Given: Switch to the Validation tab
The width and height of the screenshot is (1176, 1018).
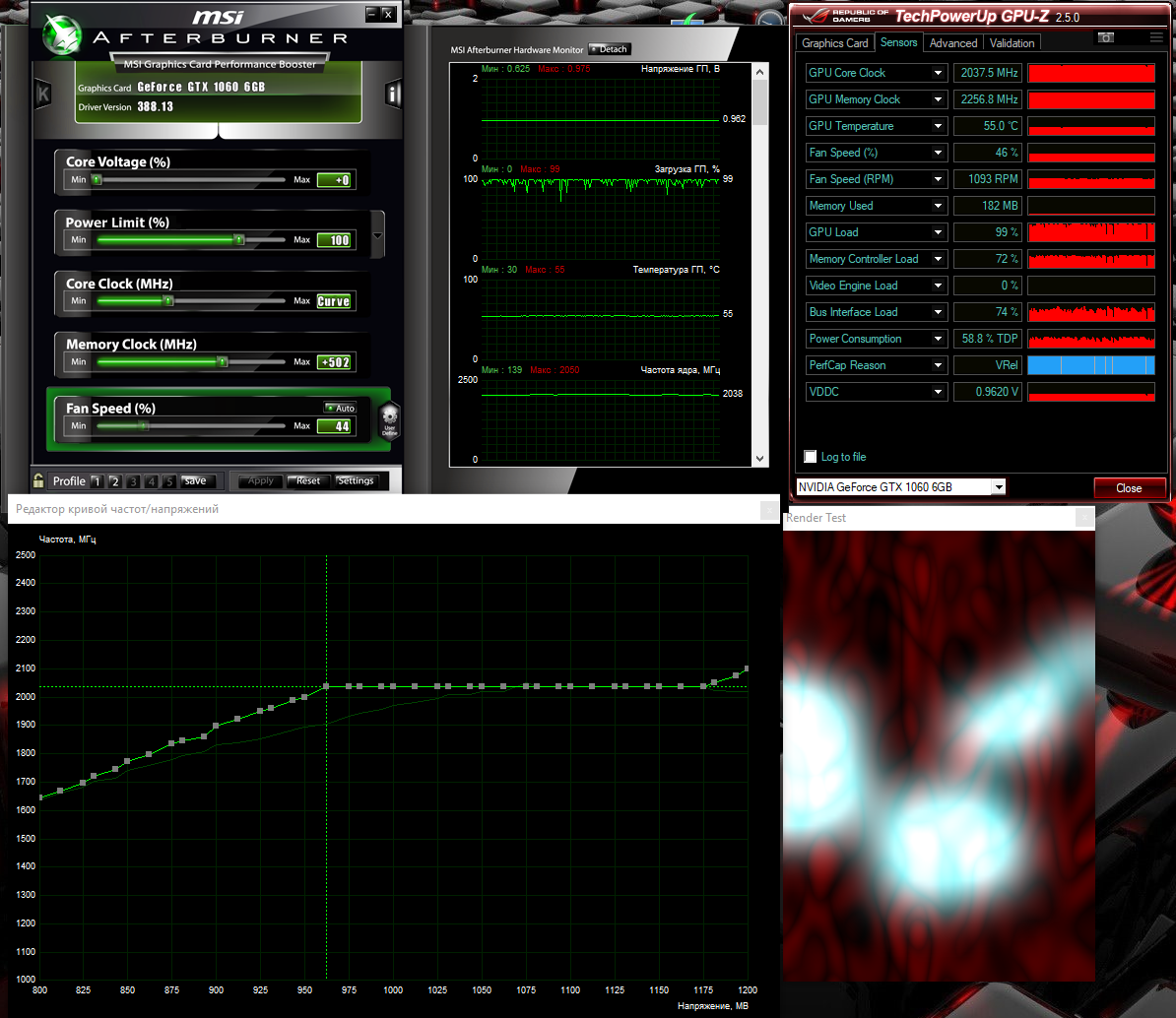Looking at the screenshot, I should (x=1012, y=43).
